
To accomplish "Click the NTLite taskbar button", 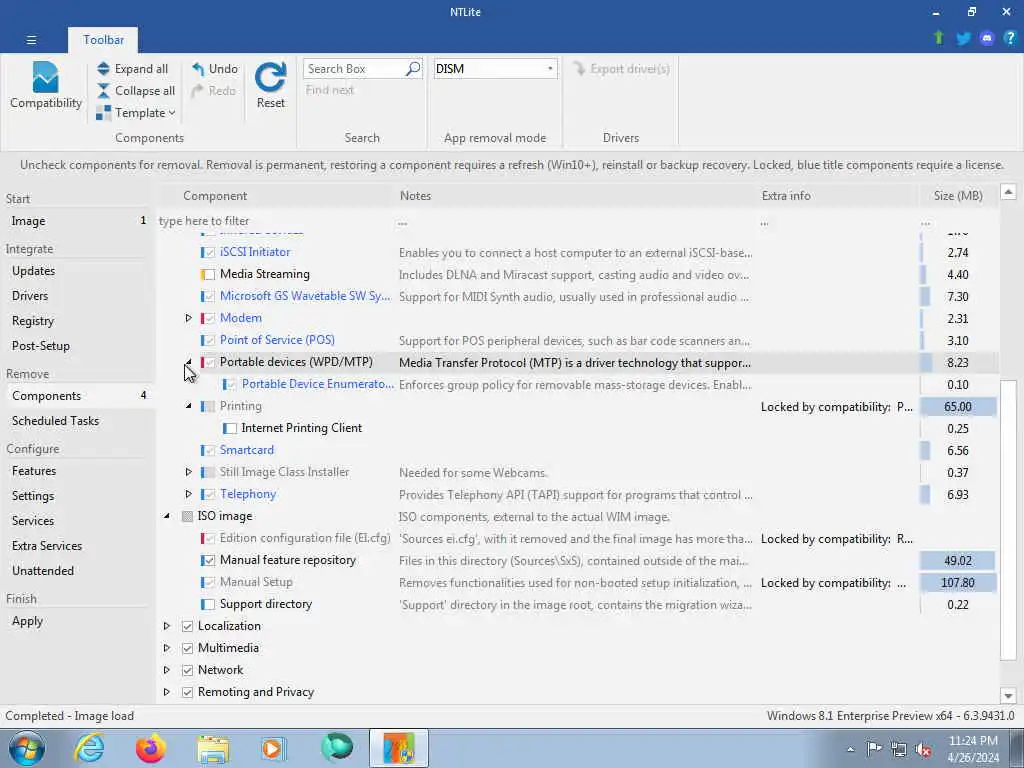I will 399,748.
